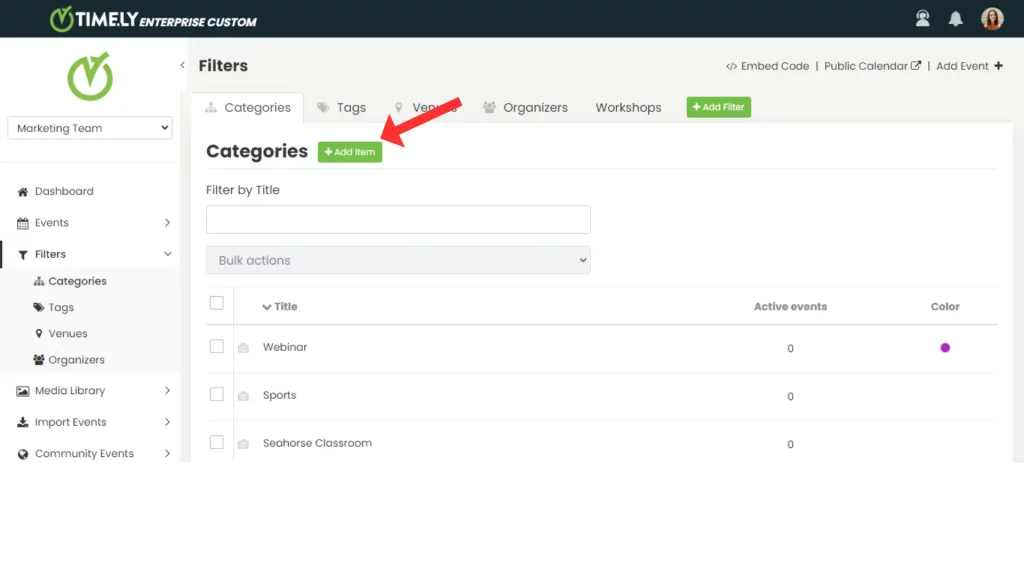Collapse the Filters menu chevron
Image resolution: width=1024 pixels, height=576 pixels.
(168, 254)
